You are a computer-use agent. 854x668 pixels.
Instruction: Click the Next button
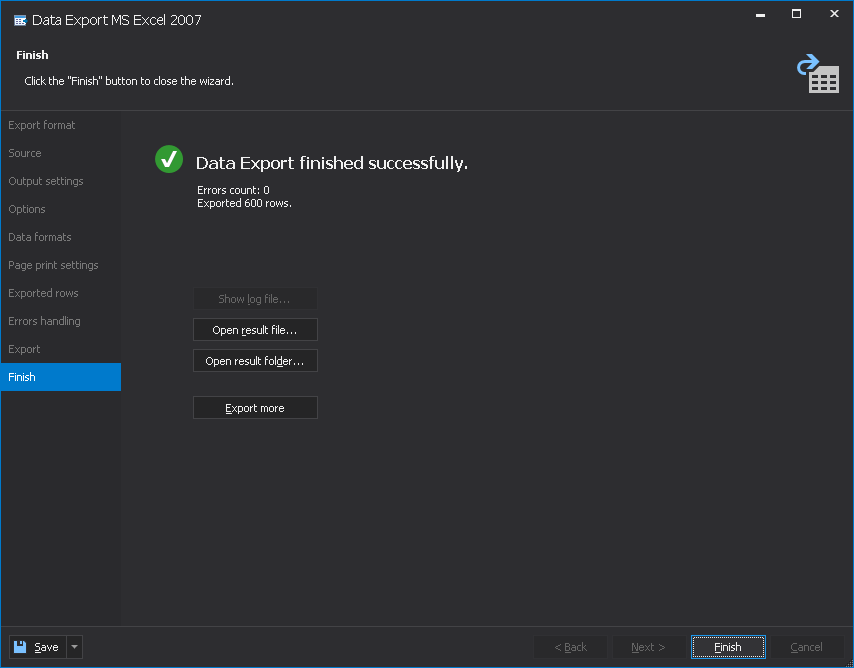click(649, 647)
